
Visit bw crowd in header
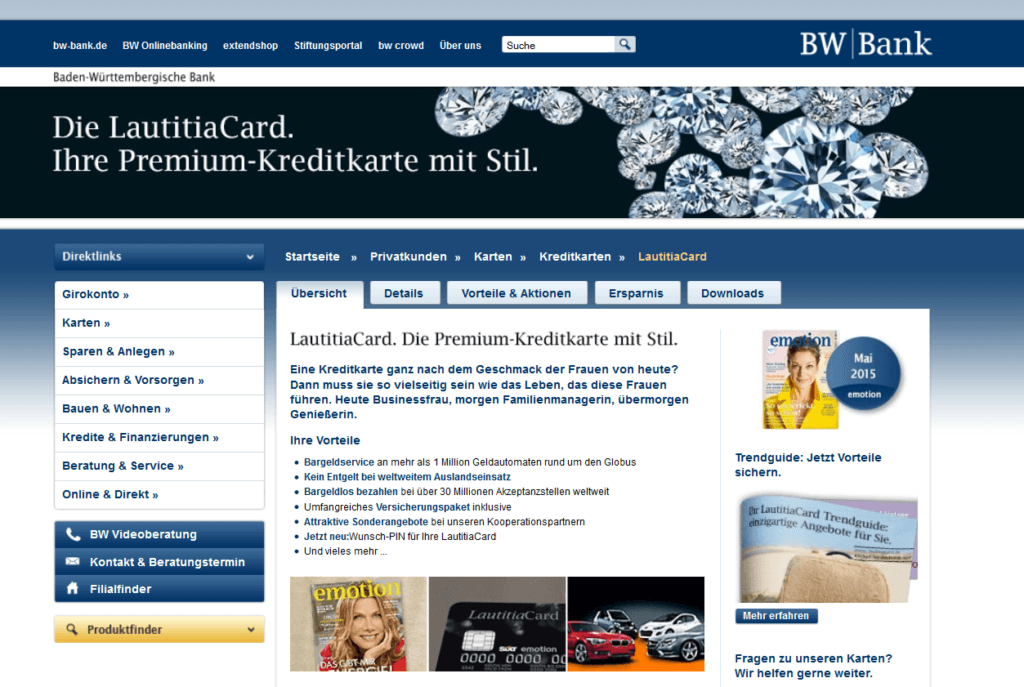[x=401, y=45]
